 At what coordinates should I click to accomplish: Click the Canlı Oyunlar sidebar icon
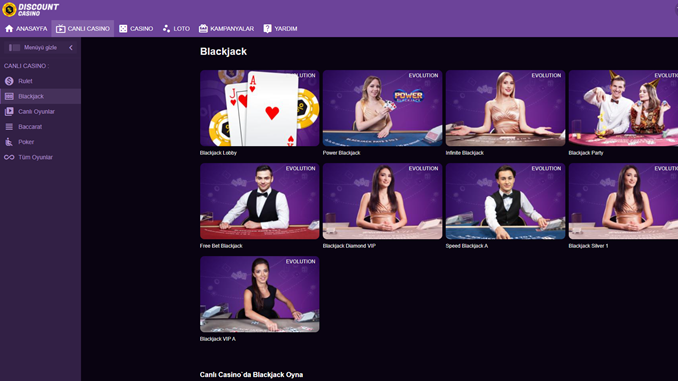[x=9, y=112]
